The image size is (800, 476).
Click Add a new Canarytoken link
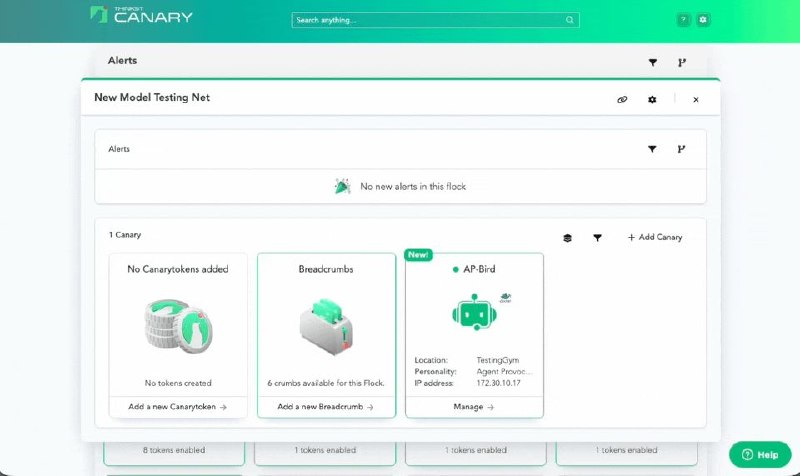(178, 407)
